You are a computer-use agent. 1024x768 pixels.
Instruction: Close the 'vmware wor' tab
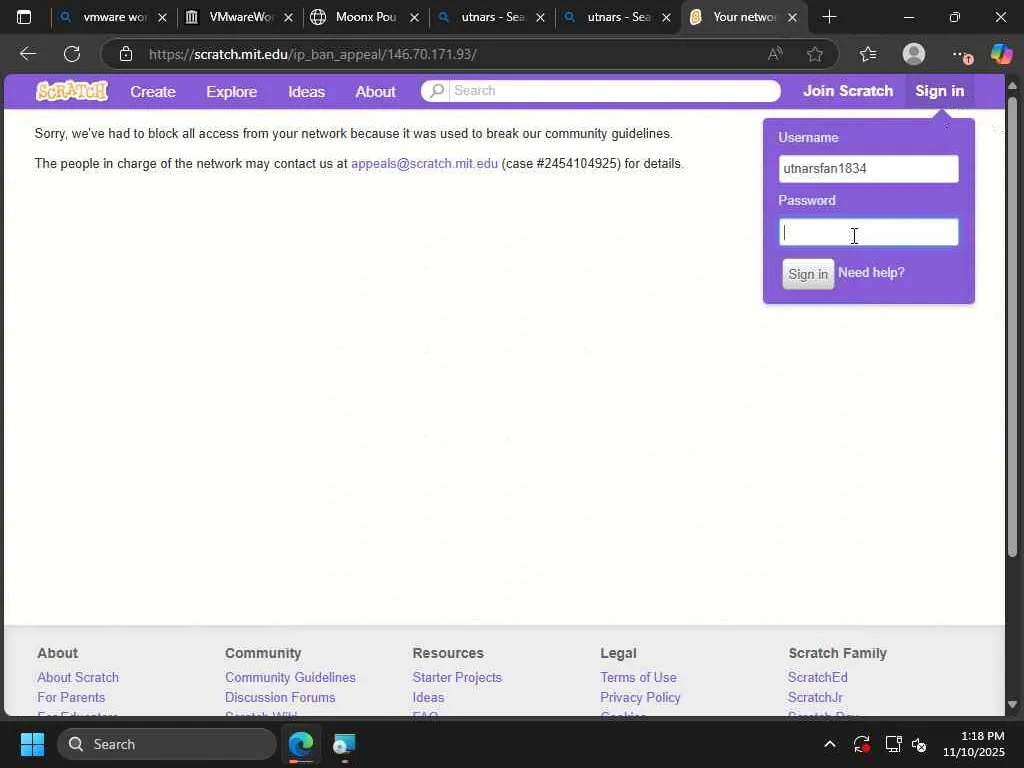point(163,18)
